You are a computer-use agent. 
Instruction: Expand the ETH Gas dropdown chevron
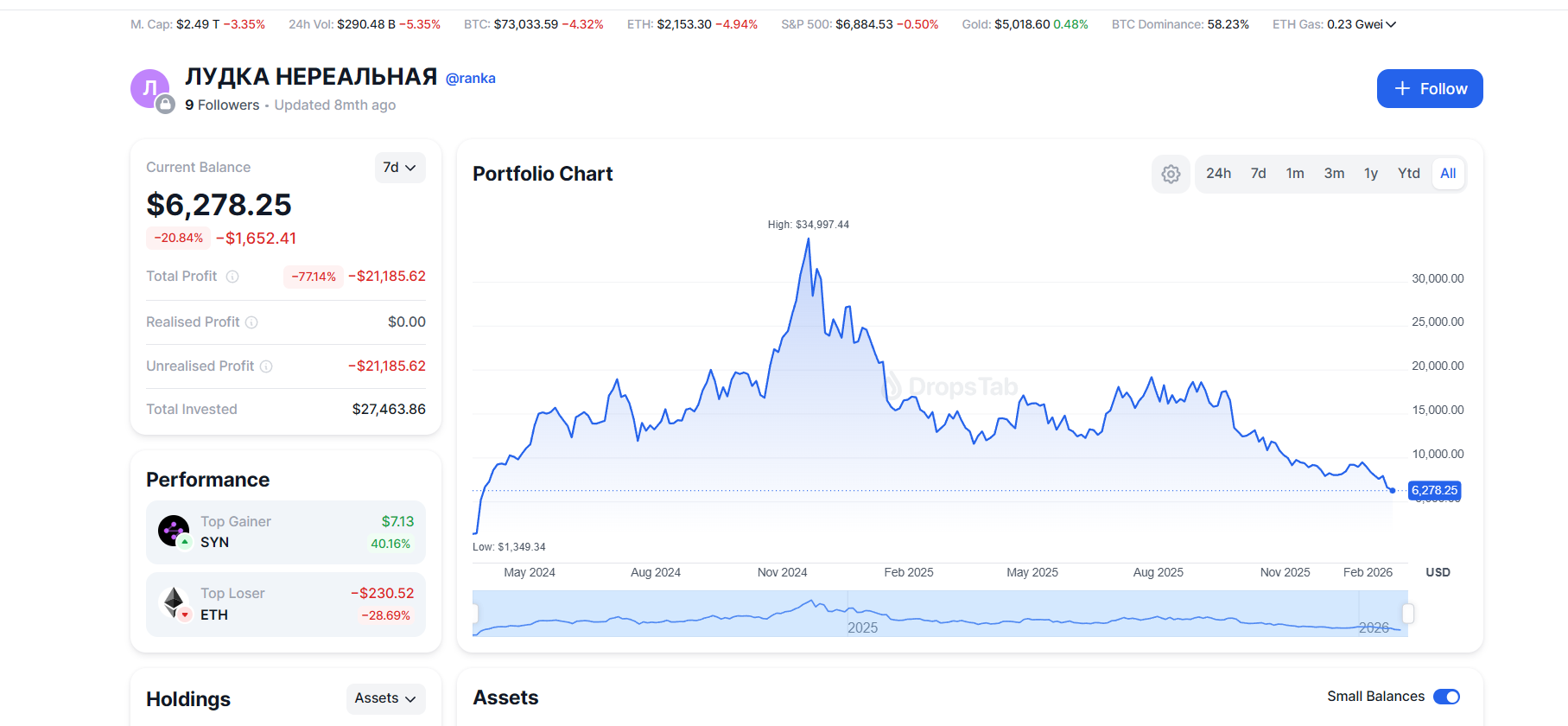point(1391,24)
